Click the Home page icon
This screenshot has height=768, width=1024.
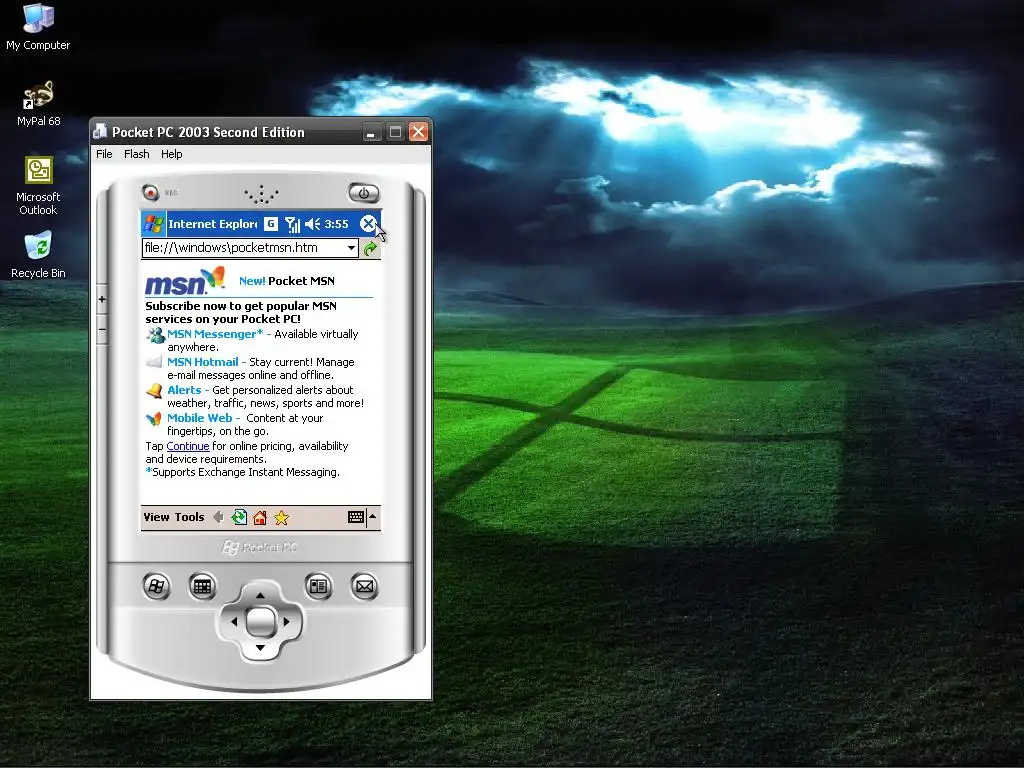[260, 518]
